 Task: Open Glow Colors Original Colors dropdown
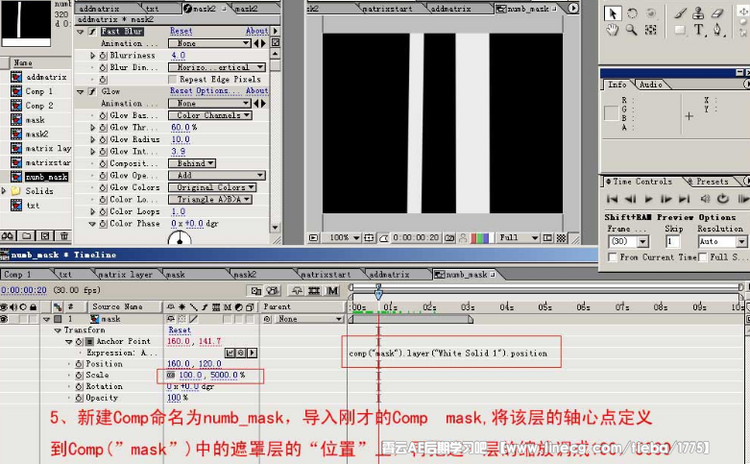click(212, 188)
